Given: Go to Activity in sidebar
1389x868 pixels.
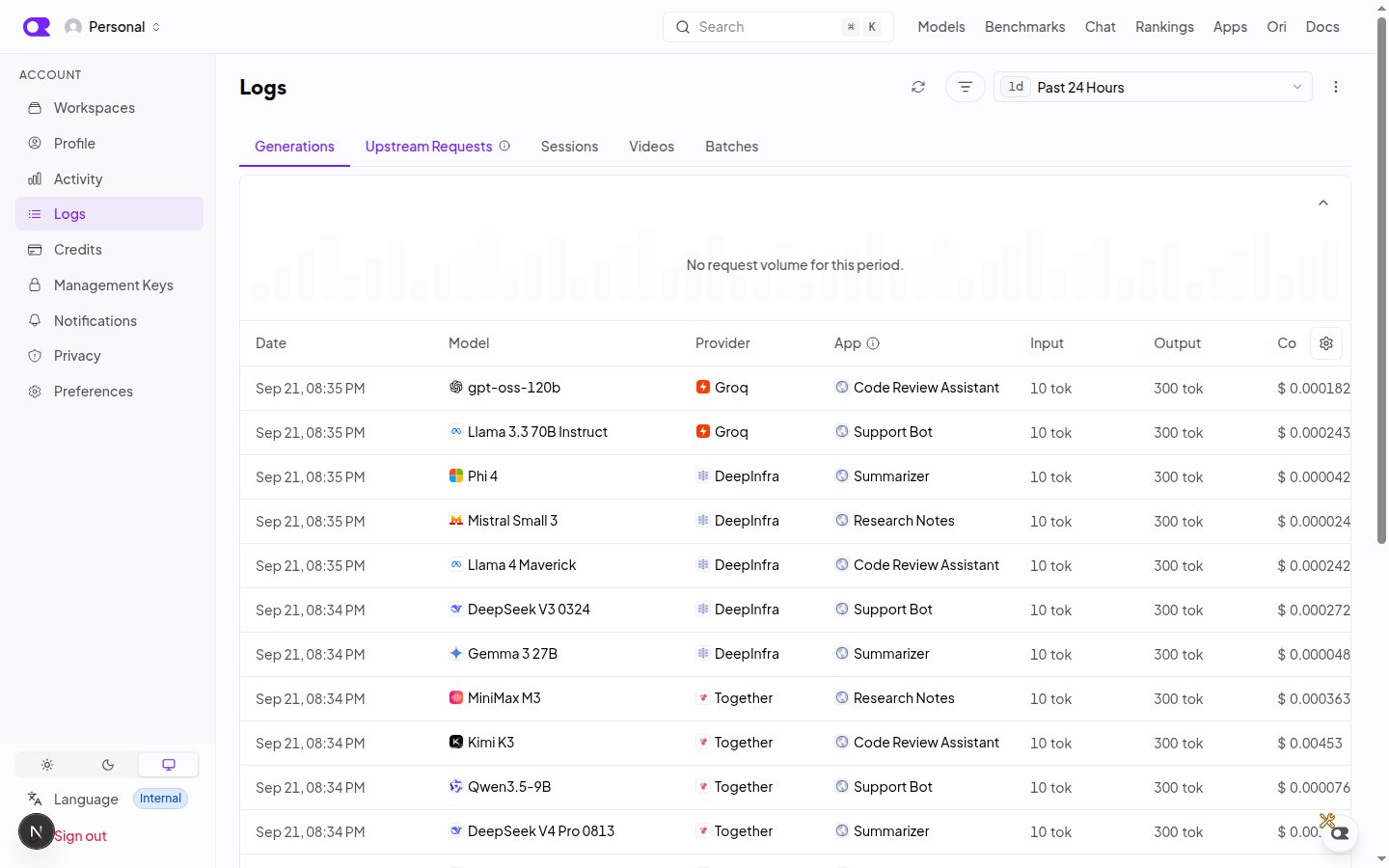Looking at the screenshot, I should [109, 179].
